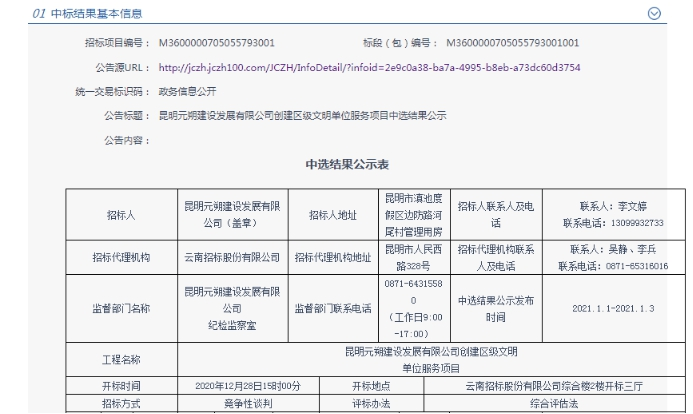Image resolution: width=693 pixels, height=414 pixels.
Task: Select the 昆明市人民西路328号 address cell
Action: tap(413, 258)
